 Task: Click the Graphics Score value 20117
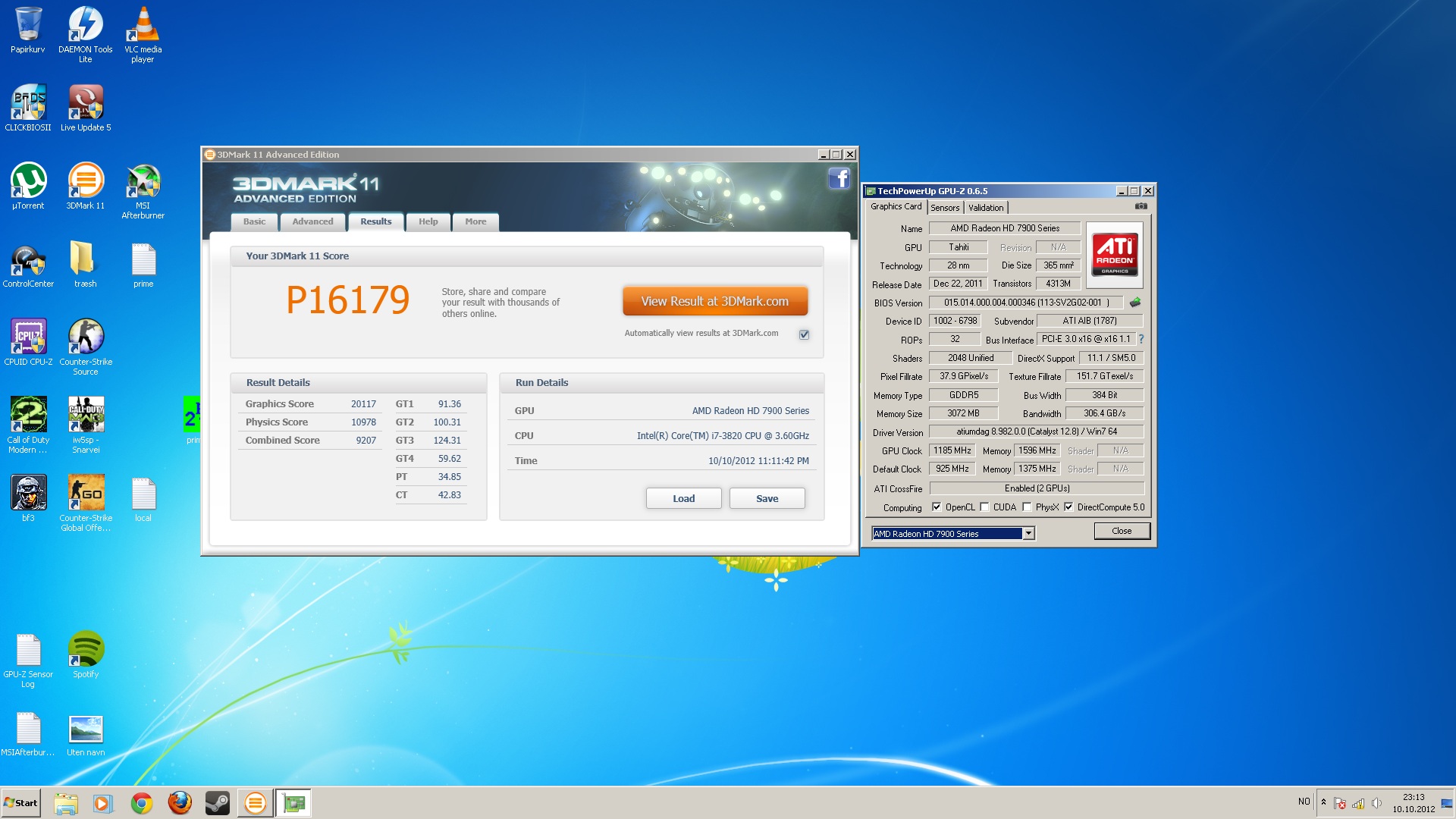pos(363,404)
